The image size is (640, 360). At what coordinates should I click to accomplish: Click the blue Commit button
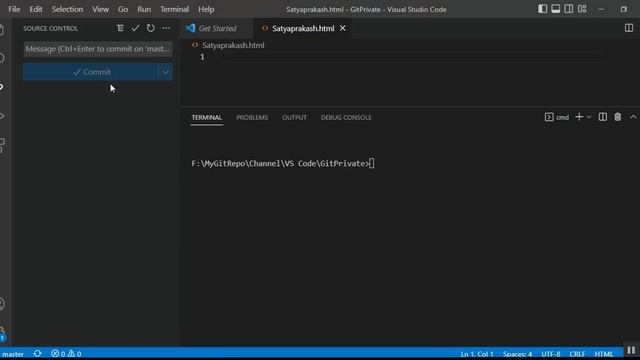point(91,72)
